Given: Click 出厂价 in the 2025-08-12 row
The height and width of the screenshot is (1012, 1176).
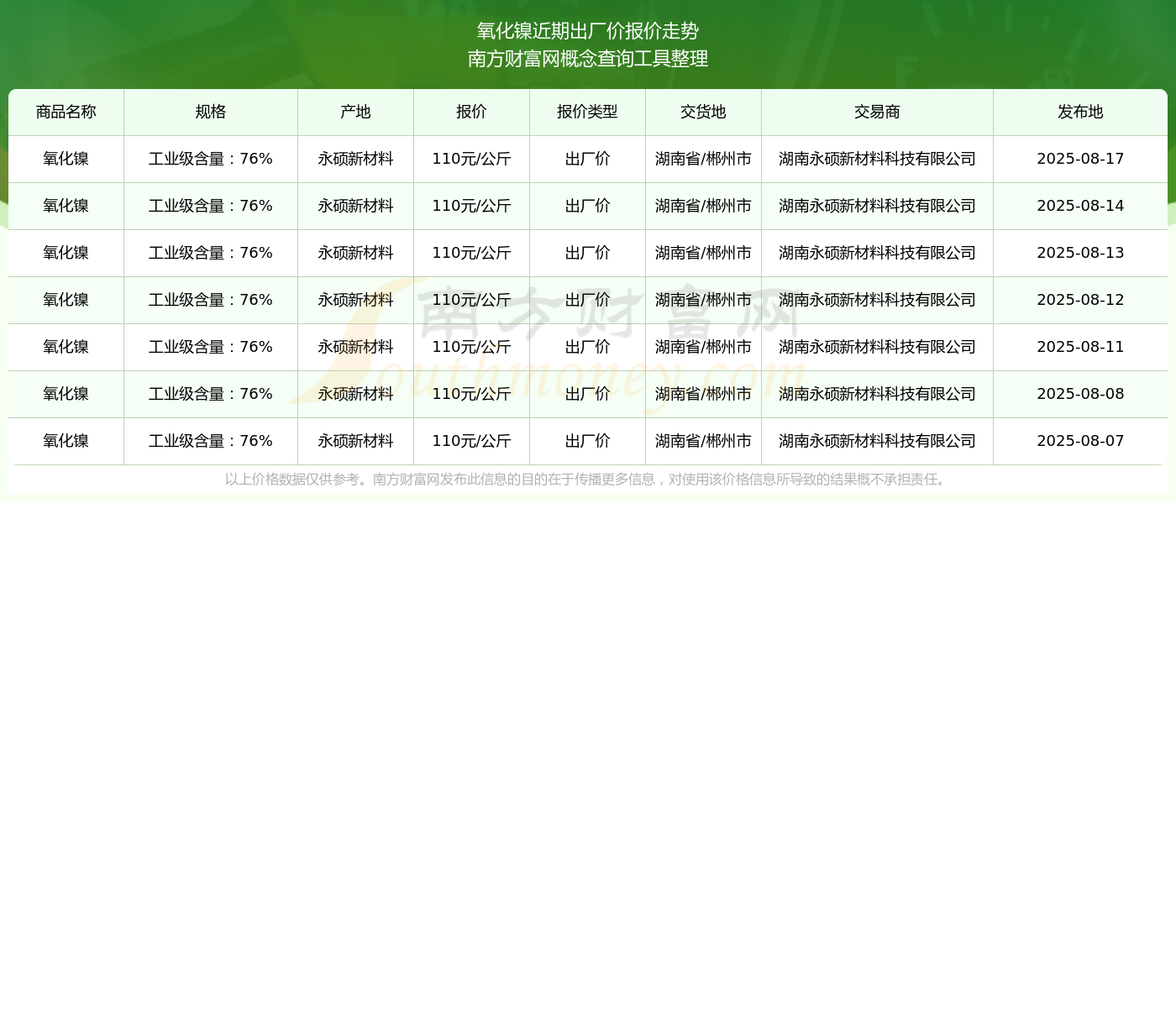Looking at the screenshot, I should click(588, 300).
